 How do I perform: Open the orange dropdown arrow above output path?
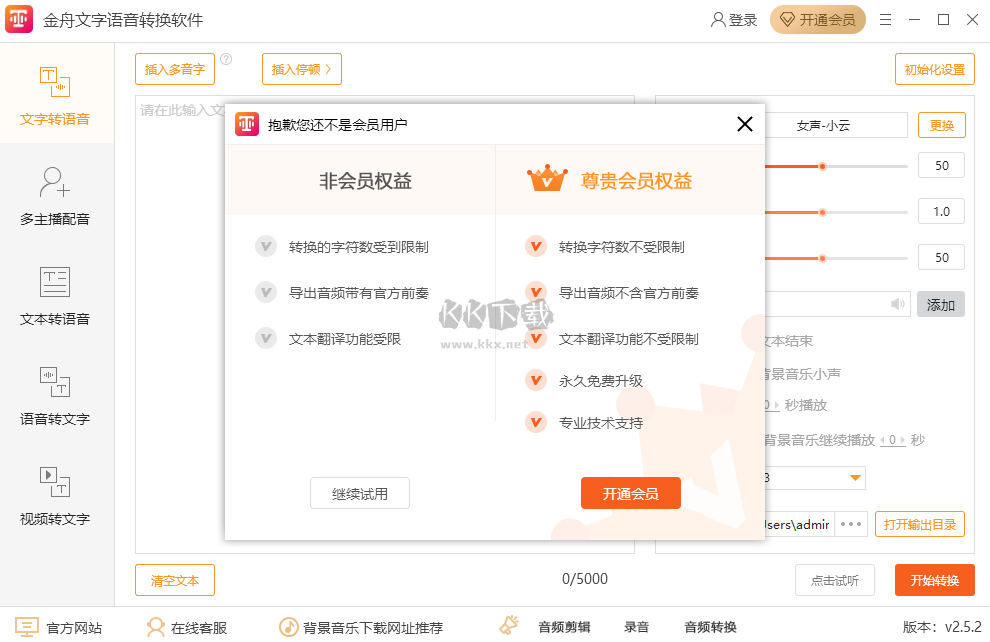coord(856,477)
